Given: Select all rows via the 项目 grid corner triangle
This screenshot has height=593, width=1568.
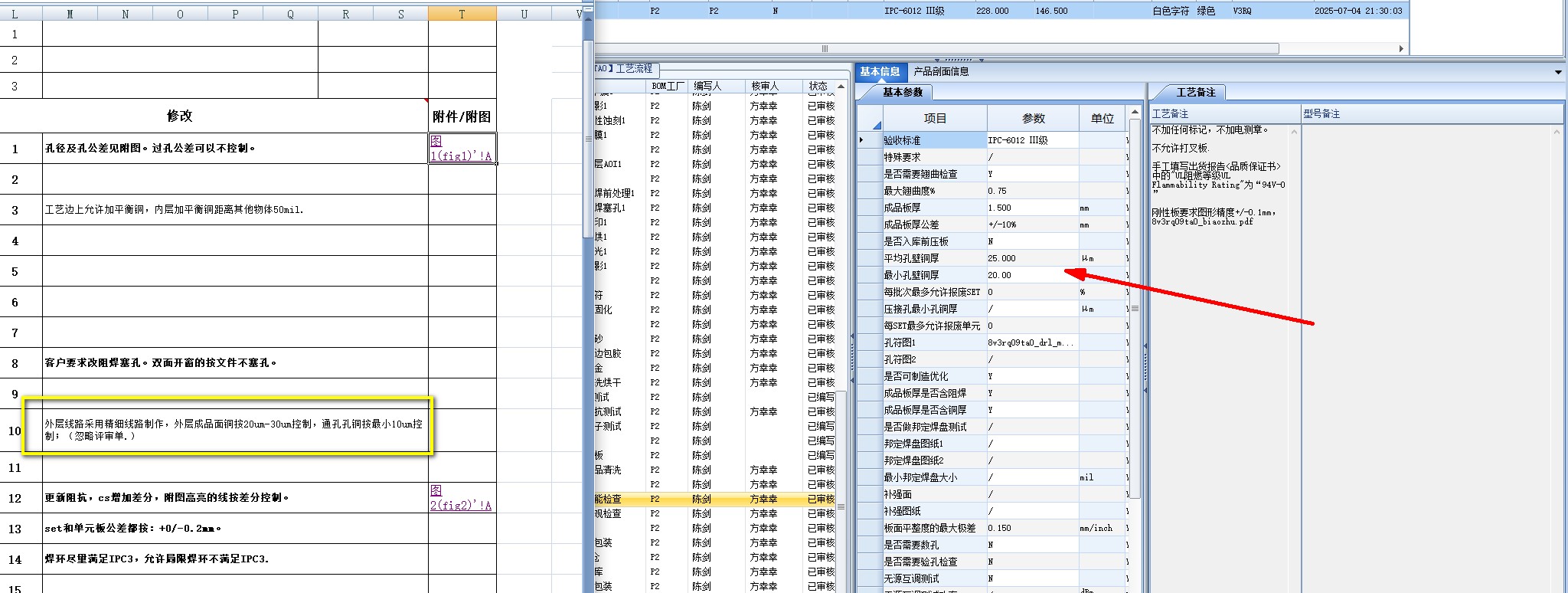Looking at the screenshot, I should (x=877, y=125).
